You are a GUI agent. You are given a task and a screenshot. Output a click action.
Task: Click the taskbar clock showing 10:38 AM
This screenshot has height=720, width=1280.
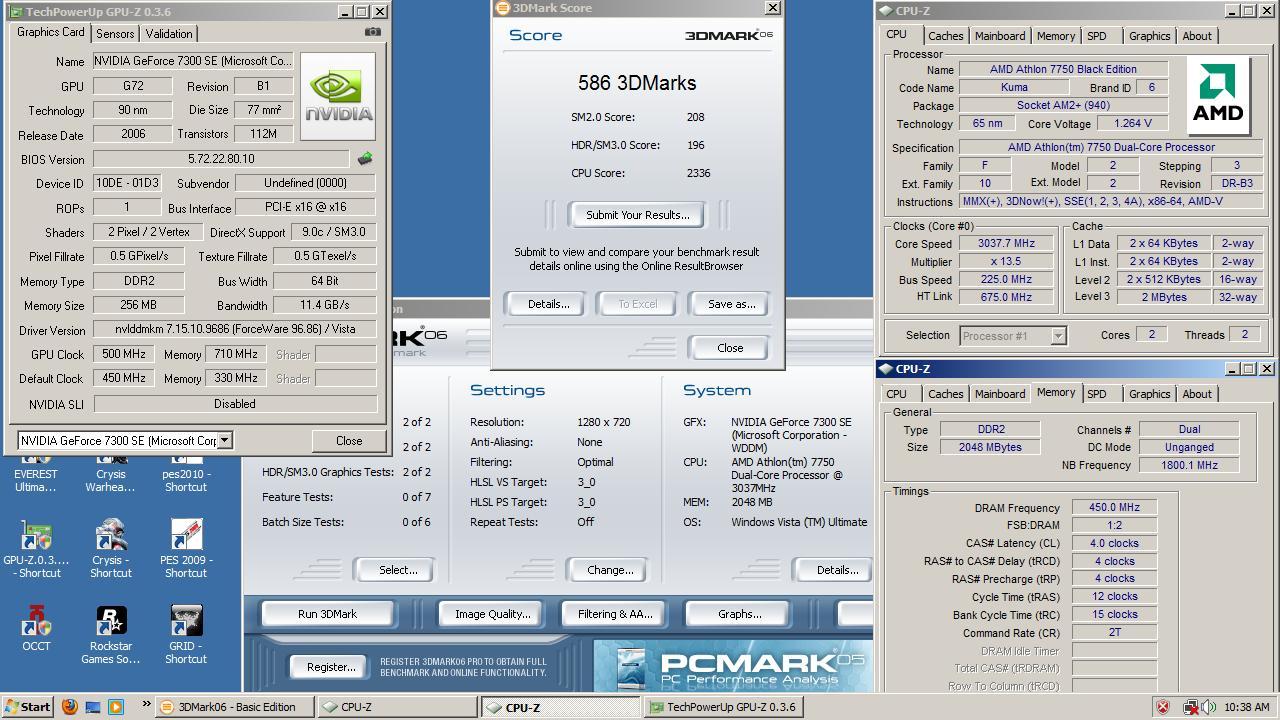(x=1246, y=707)
